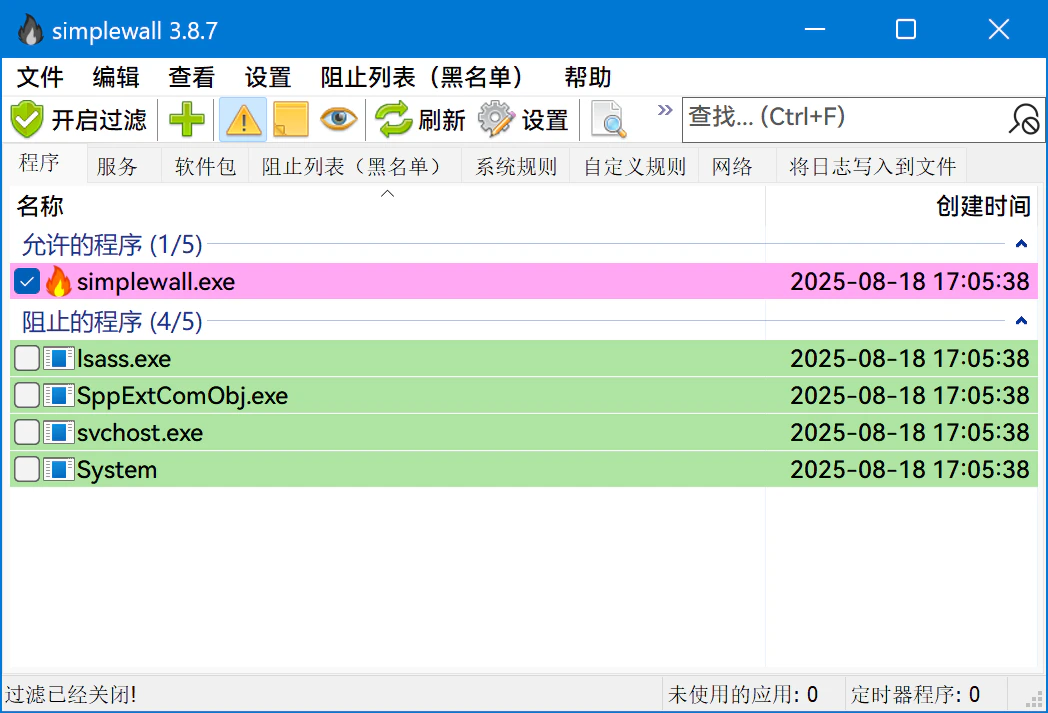Viewport: 1048px width, 713px height.
Task: Open the 查看 menu
Action: point(192,78)
